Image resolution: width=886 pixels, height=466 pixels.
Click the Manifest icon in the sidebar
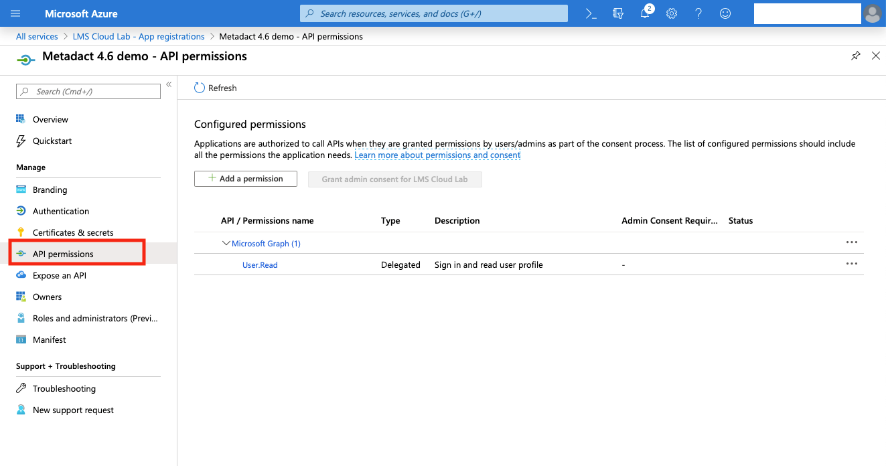pyautogui.click(x=21, y=339)
